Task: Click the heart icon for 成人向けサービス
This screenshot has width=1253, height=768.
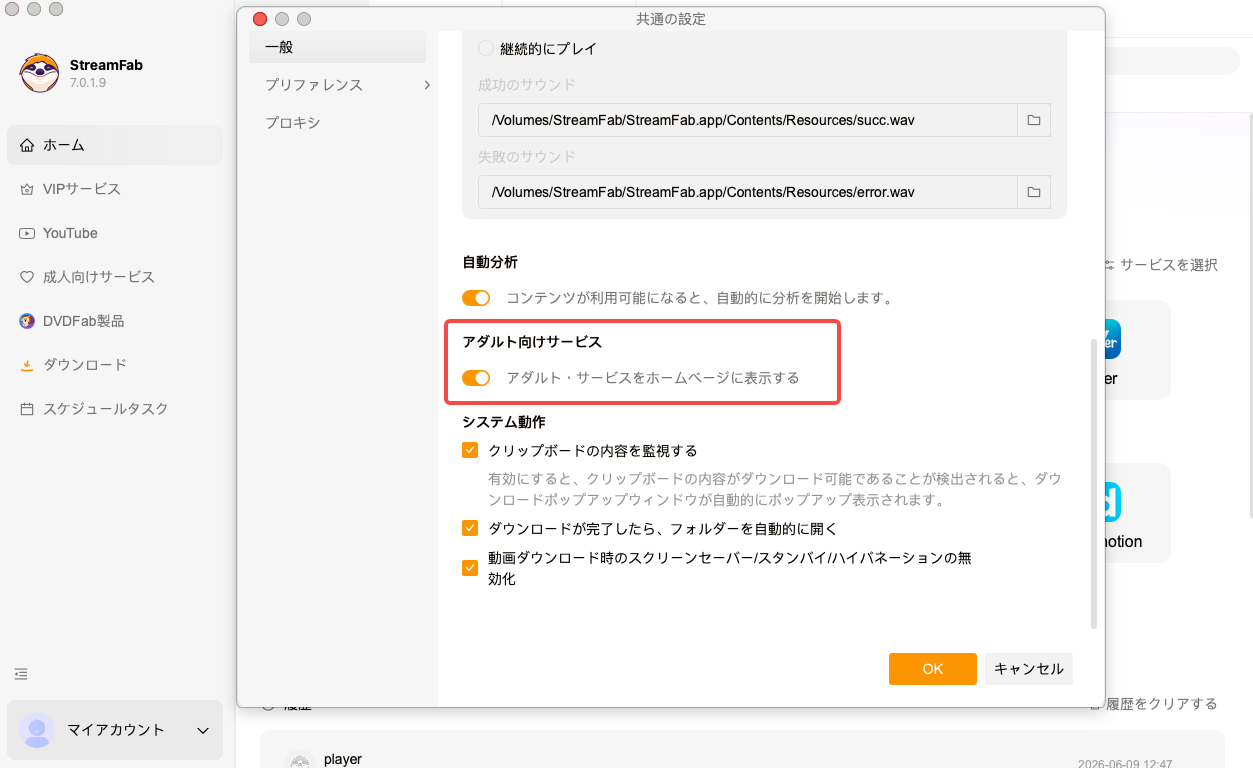Action: pos(27,277)
